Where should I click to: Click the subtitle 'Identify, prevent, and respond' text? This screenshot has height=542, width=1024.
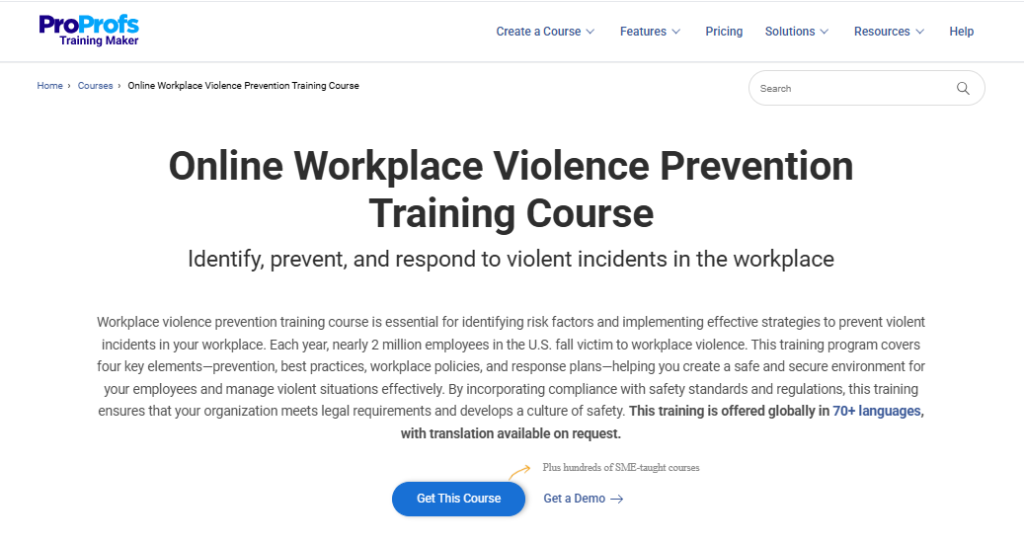(511, 259)
